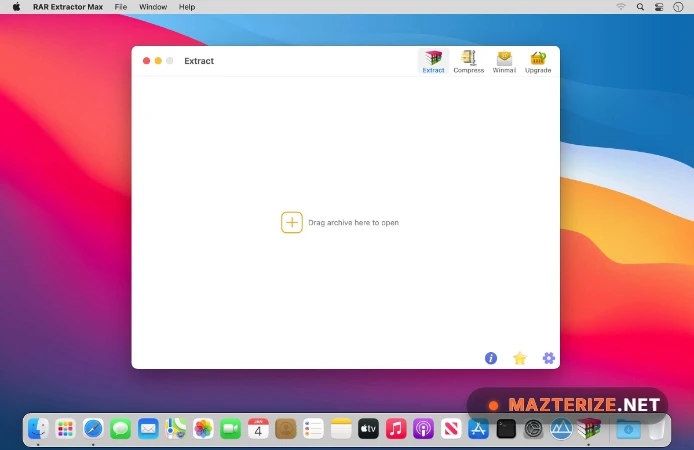Click the clock icon in menu bar
The height and width of the screenshot is (450, 694).
click(678, 7)
